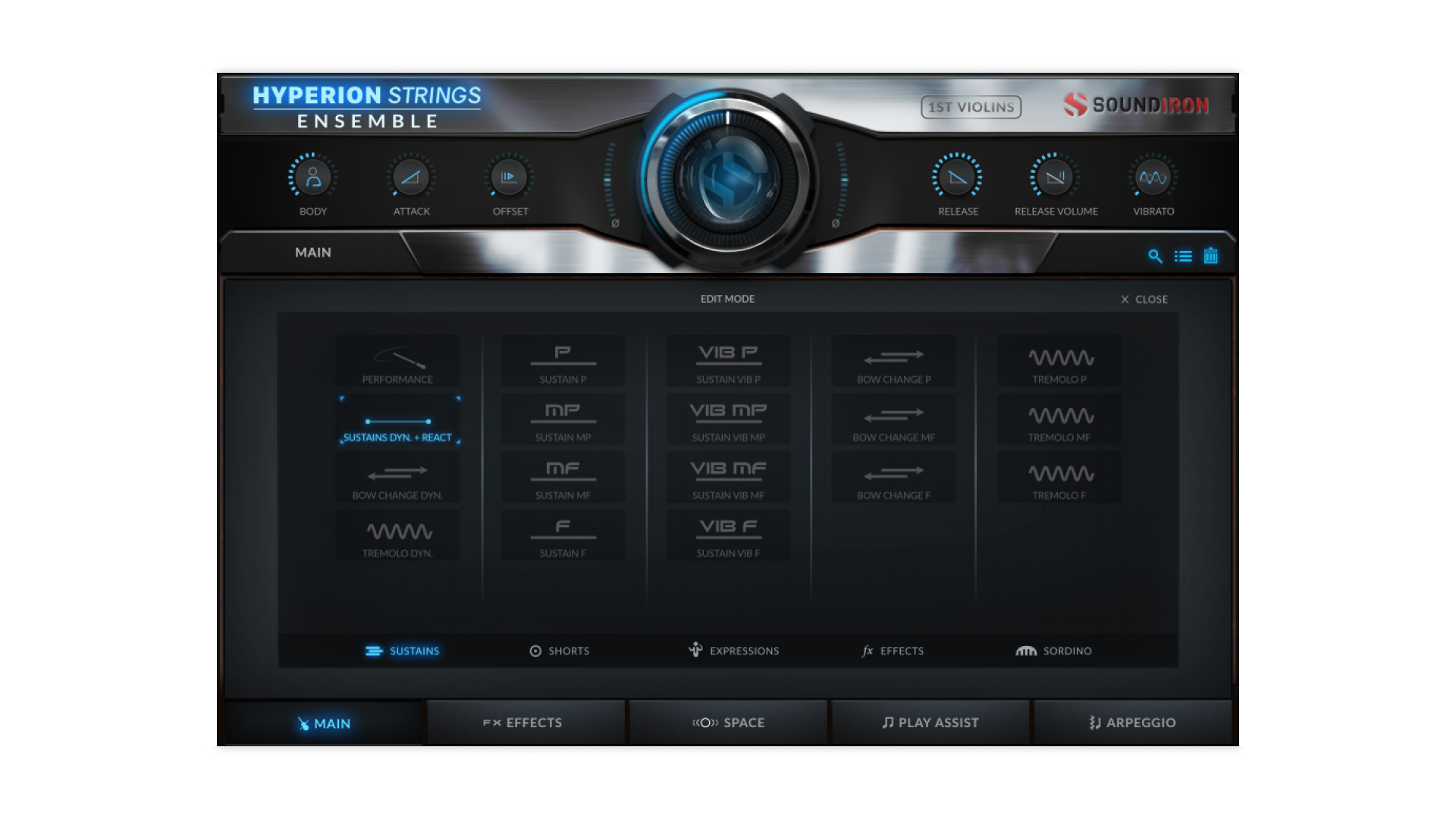Pick the Sustain F articulation
The image size is (1456, 819).
(563, 536)
